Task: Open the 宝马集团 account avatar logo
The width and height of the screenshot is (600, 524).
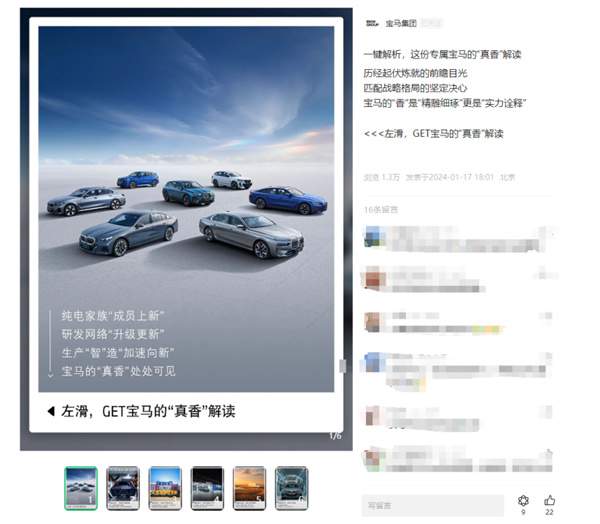Action: click(x=372, y=24)
